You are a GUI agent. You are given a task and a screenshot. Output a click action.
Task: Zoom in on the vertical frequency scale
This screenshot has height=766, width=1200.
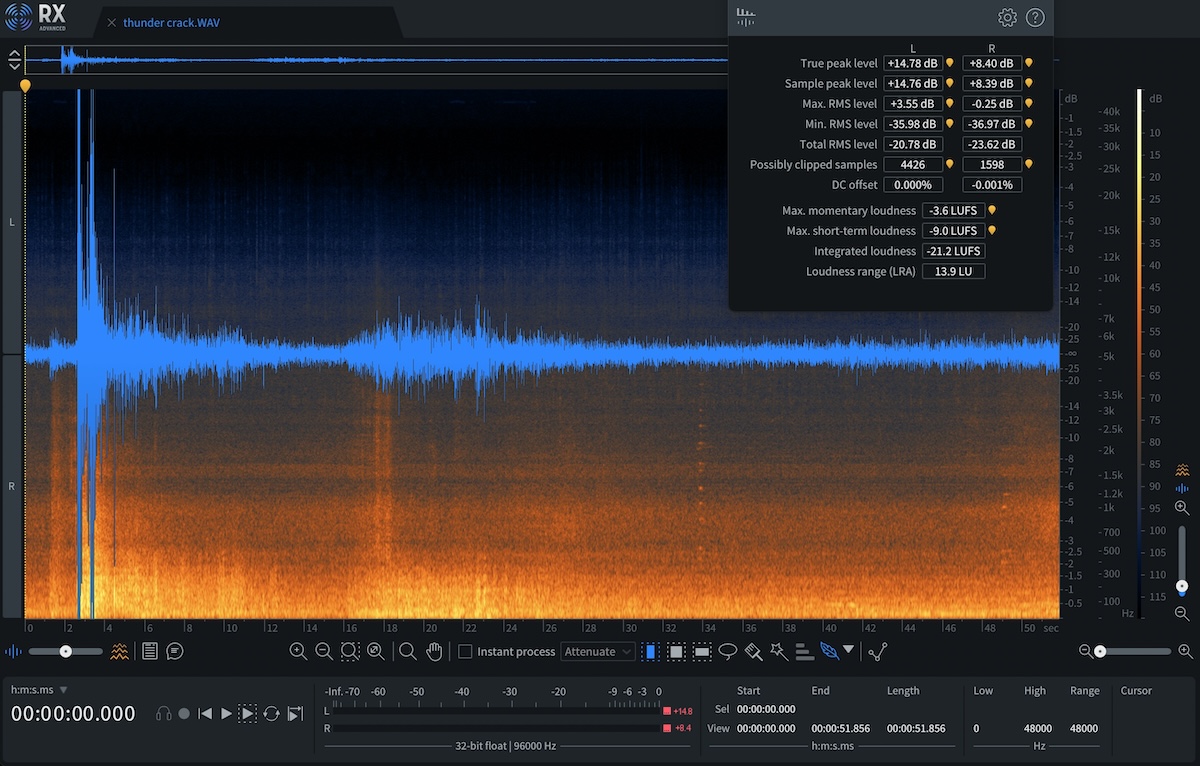[x=1182, y=508]
